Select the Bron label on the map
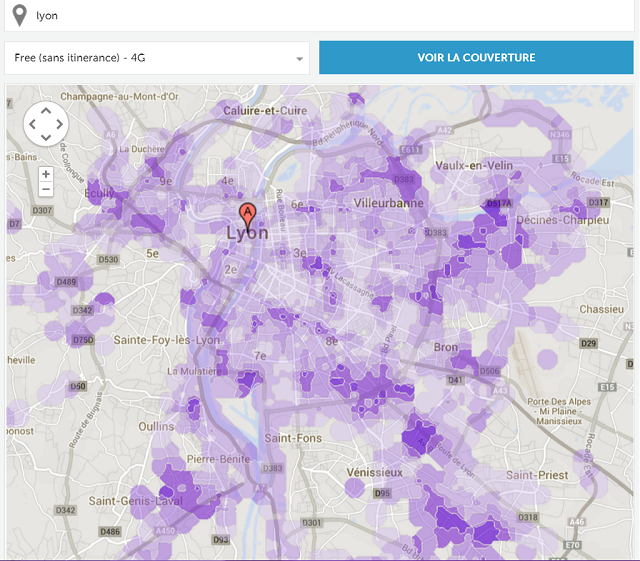The width and height of the screenshot is (640, 561). point(446,347)
